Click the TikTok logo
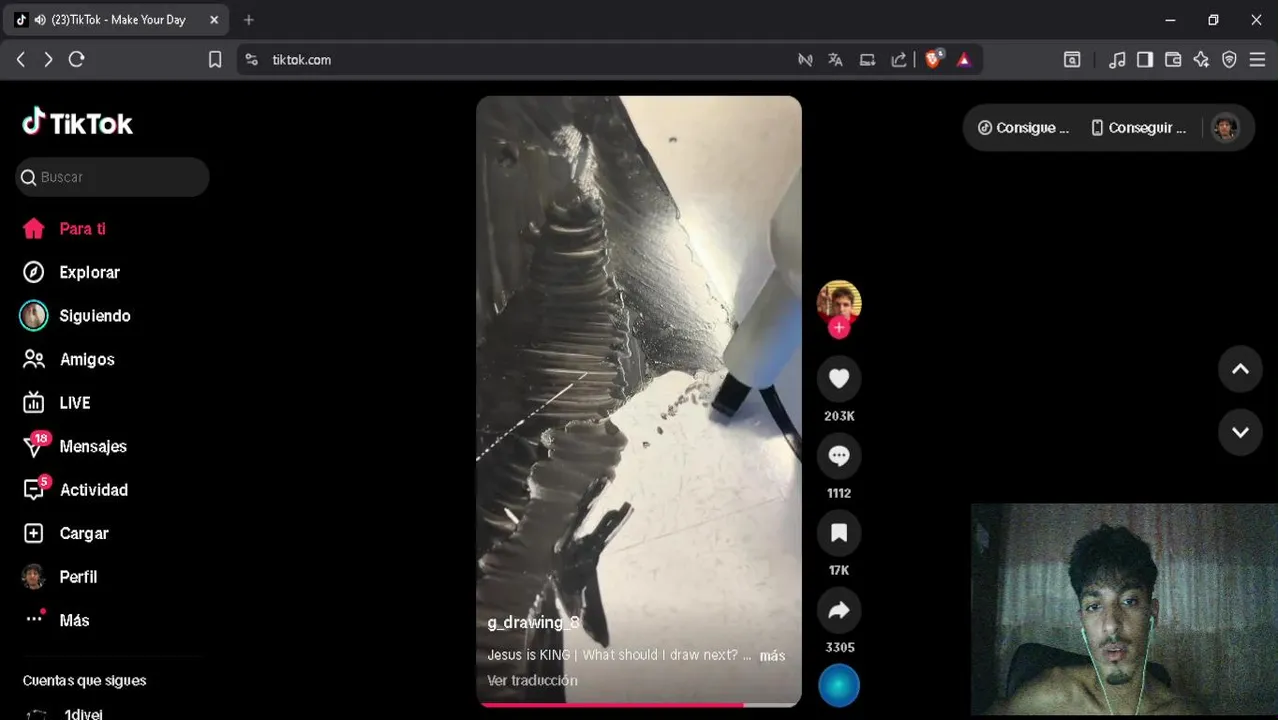1278x720 pixels. (x=77, y=123)
